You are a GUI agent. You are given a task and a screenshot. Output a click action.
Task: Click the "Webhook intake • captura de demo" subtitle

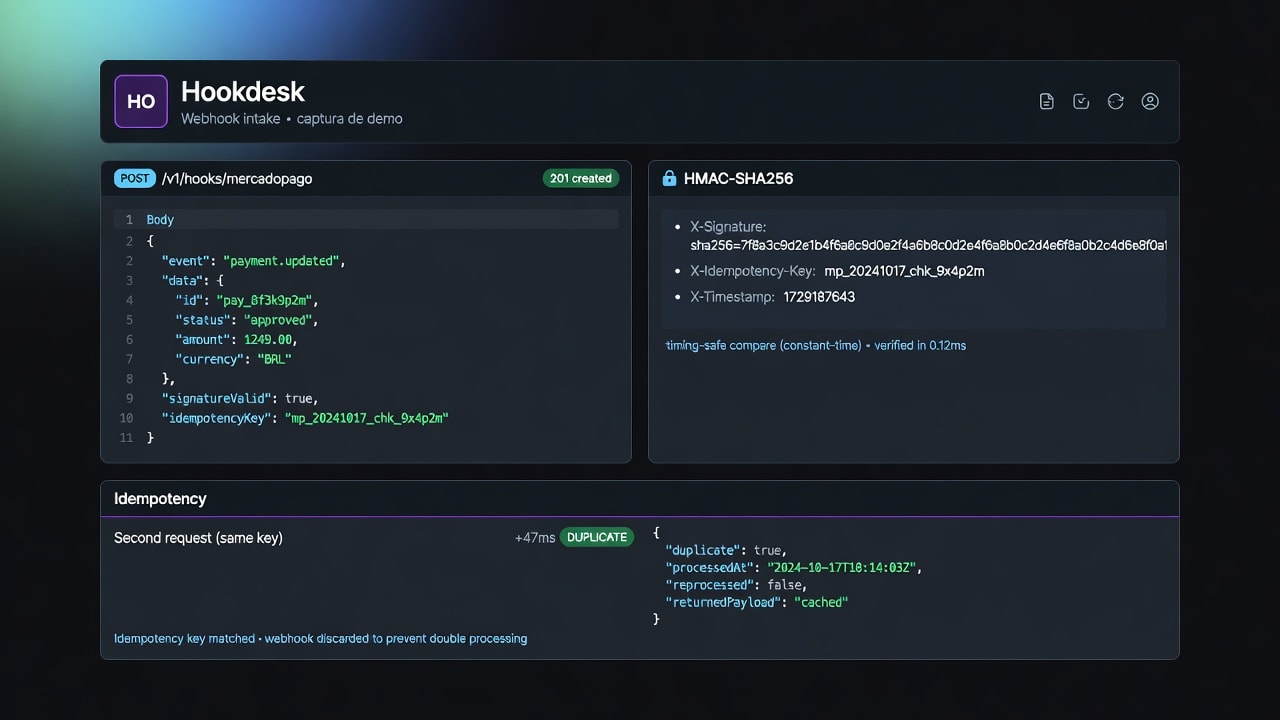click(x=292, y=118)
